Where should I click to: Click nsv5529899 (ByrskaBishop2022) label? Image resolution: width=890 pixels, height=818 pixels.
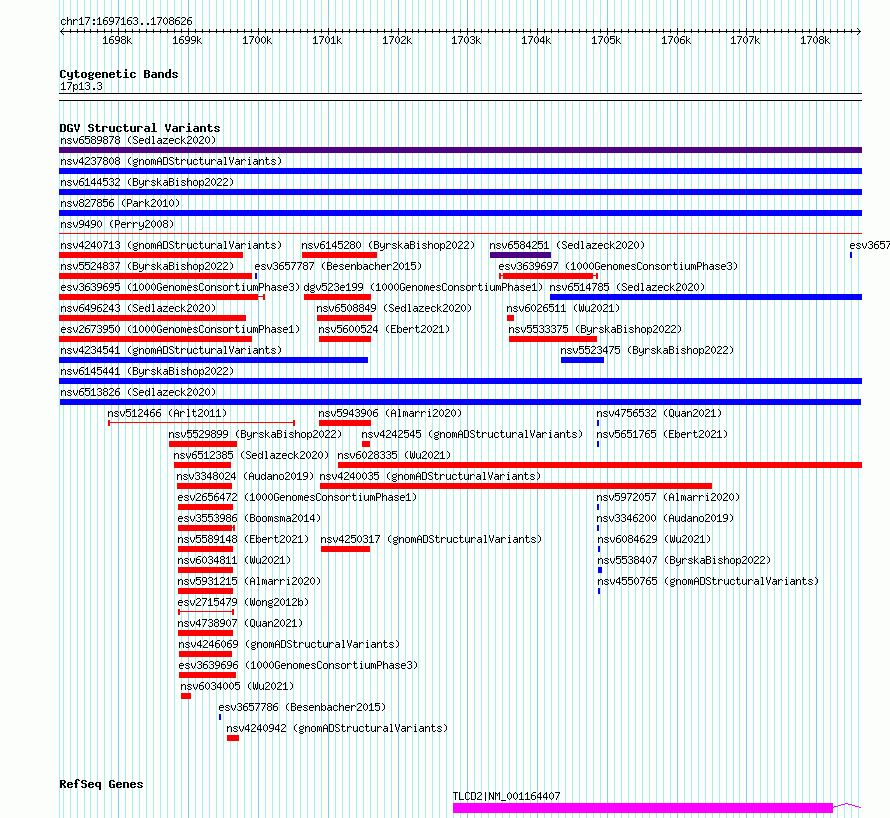(x=255, y=434)
